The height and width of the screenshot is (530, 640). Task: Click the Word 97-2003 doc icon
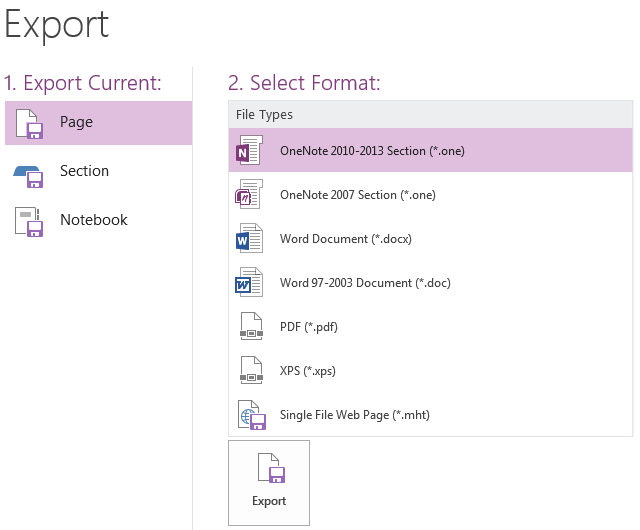click(x=249, y=282)
